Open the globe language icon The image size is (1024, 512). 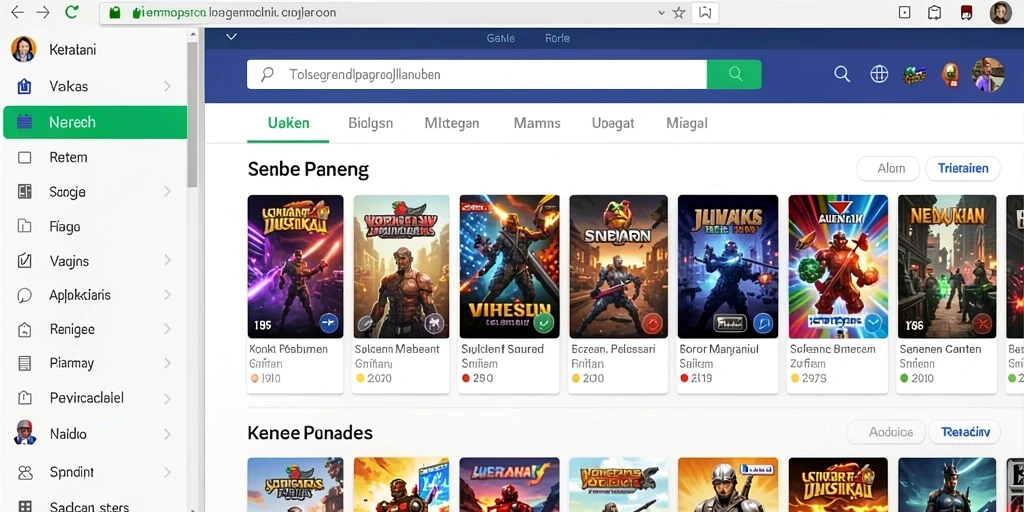tap(879, 74)
